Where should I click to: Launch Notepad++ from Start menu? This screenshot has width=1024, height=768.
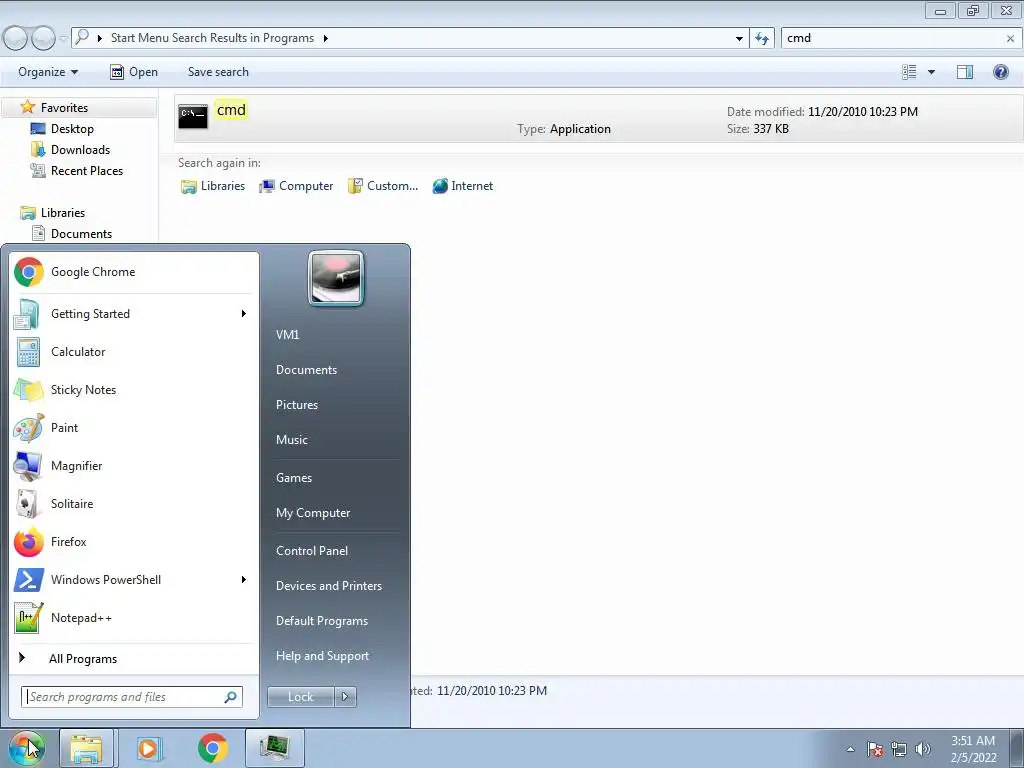[133, 618]
